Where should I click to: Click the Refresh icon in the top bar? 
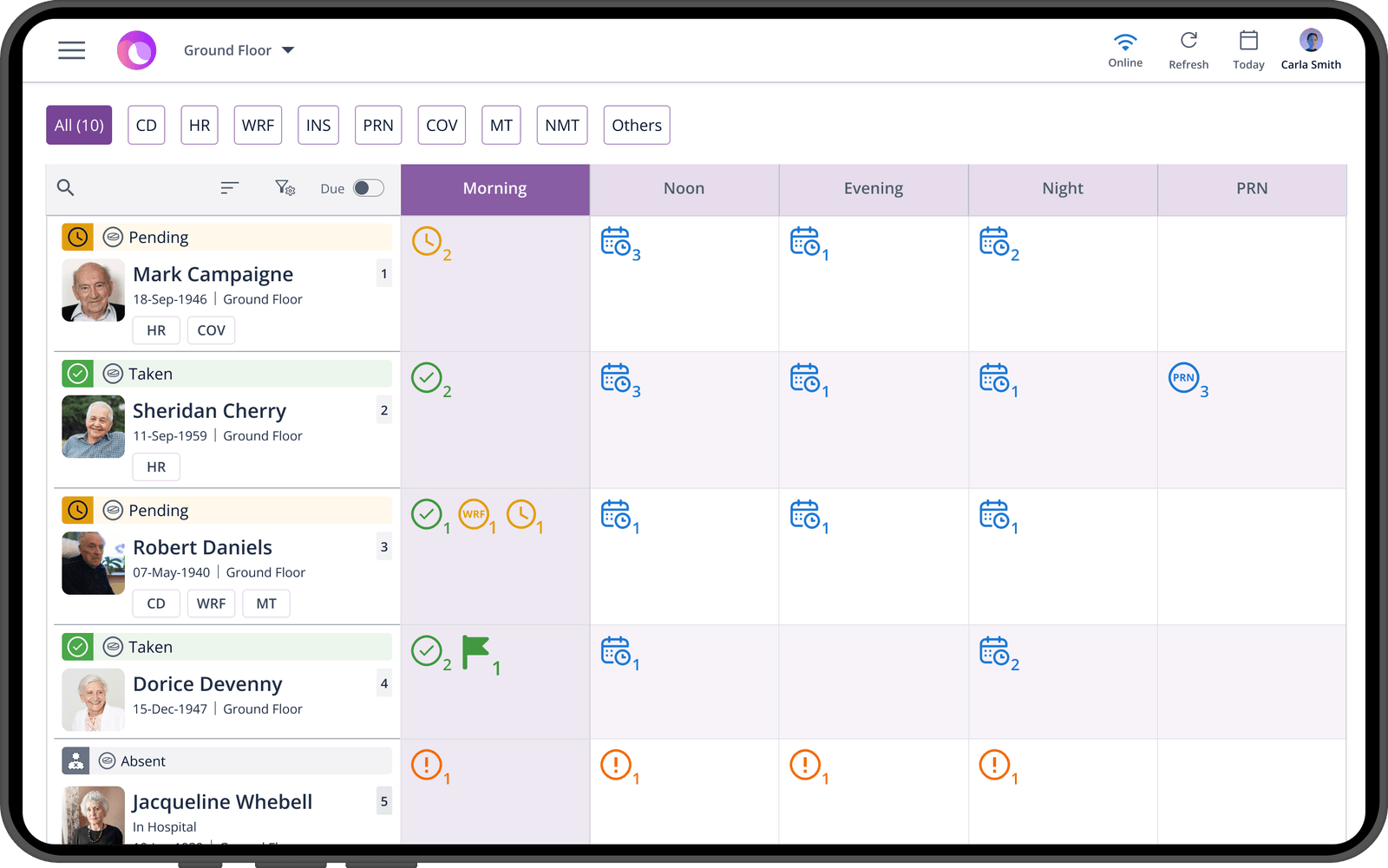tap(1188, 41)
